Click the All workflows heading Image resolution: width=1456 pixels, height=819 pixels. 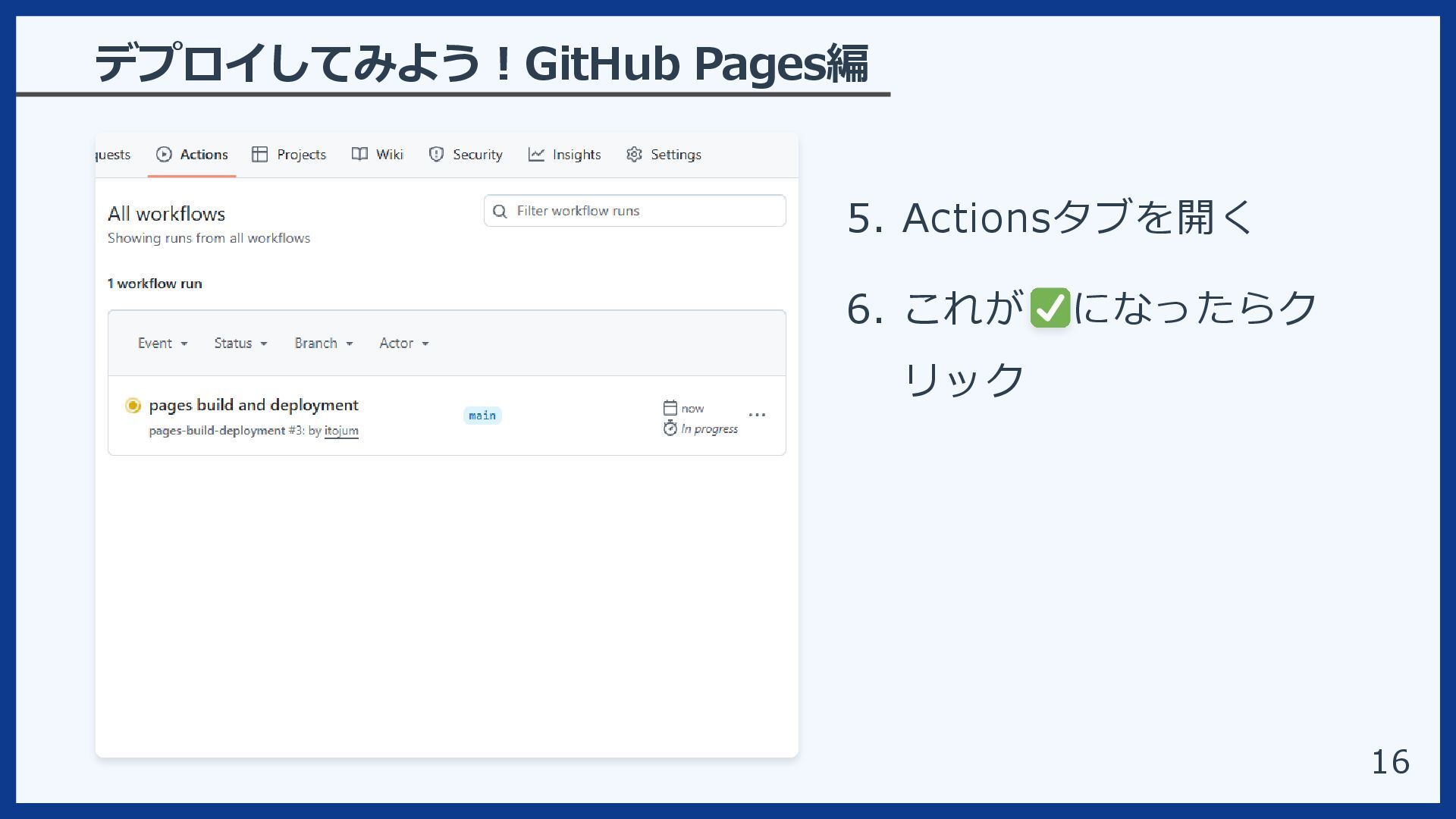pos(167,214)
